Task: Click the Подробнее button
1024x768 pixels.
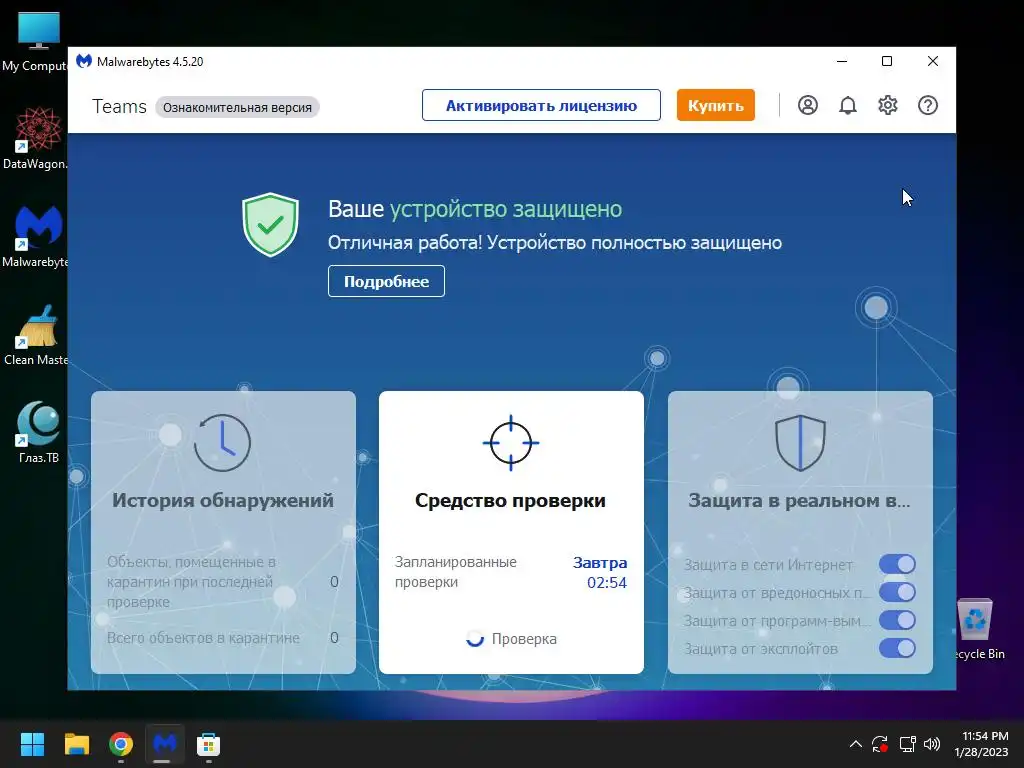Action: click(x=386, y=281)
